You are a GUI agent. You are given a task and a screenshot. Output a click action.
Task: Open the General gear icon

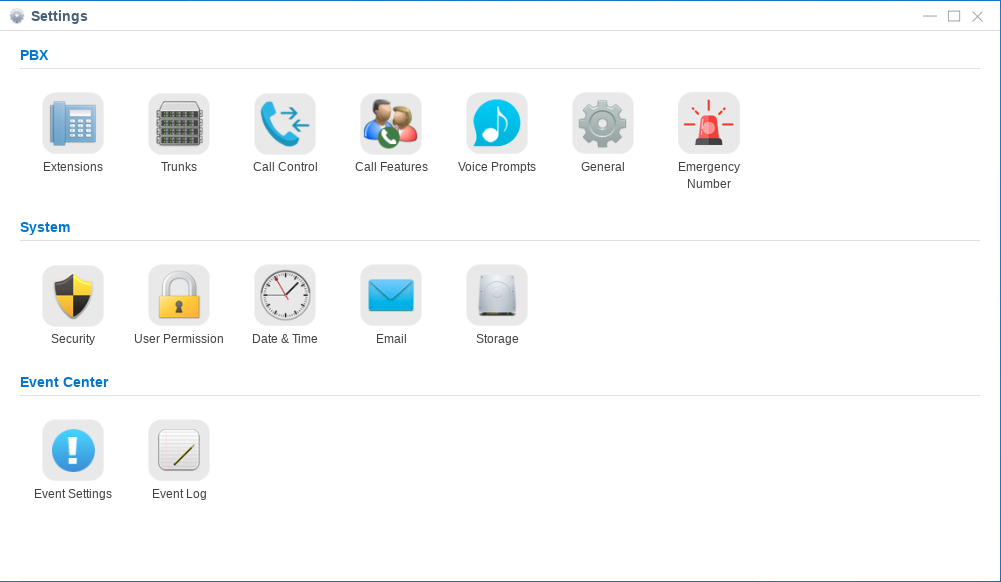[603, 123]
